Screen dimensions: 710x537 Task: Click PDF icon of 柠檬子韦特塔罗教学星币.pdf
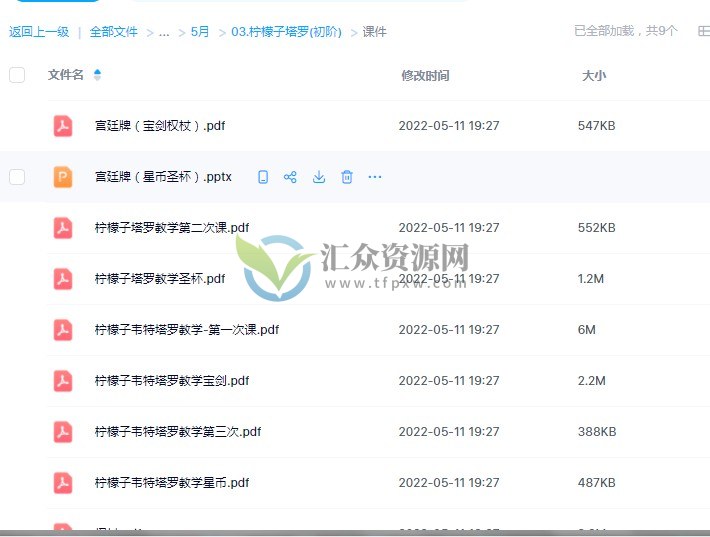[x=63, y=483]
